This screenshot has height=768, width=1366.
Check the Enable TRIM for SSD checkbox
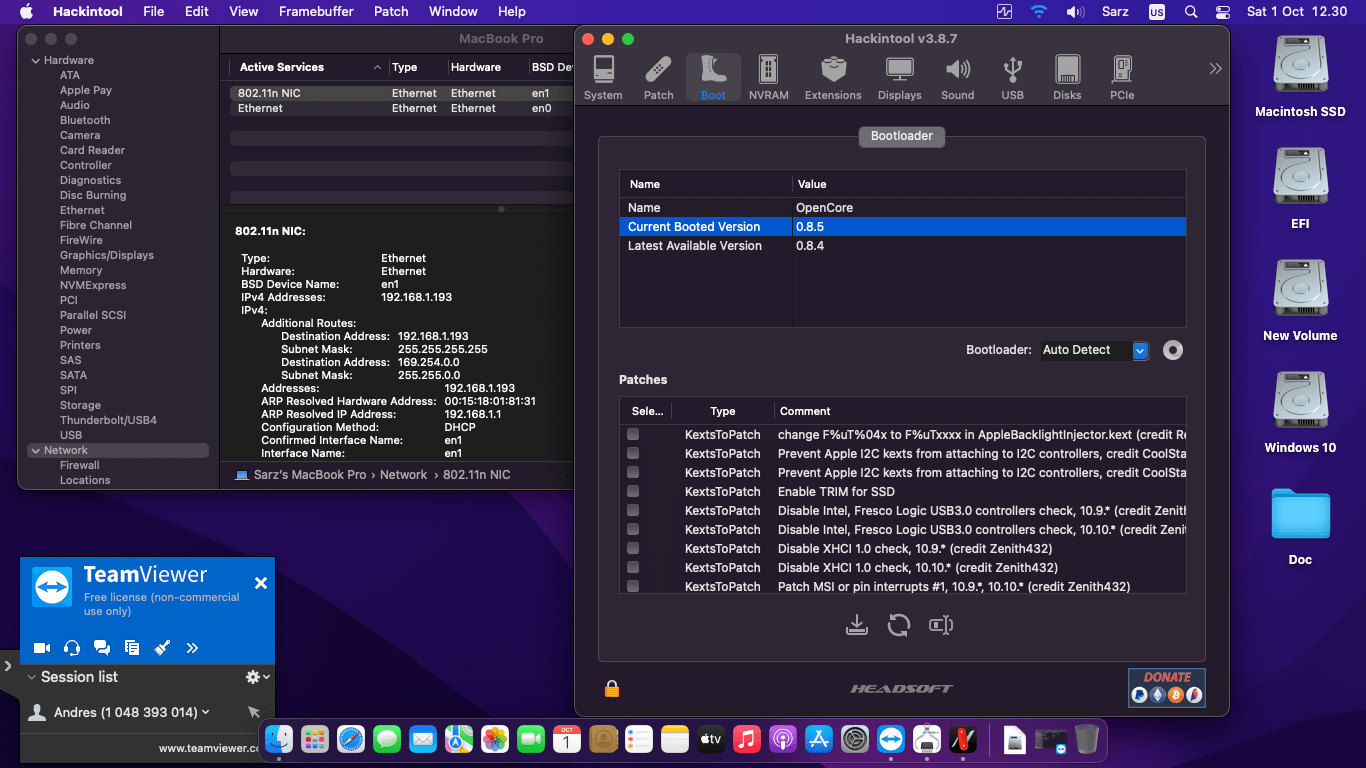click(633, 492)
